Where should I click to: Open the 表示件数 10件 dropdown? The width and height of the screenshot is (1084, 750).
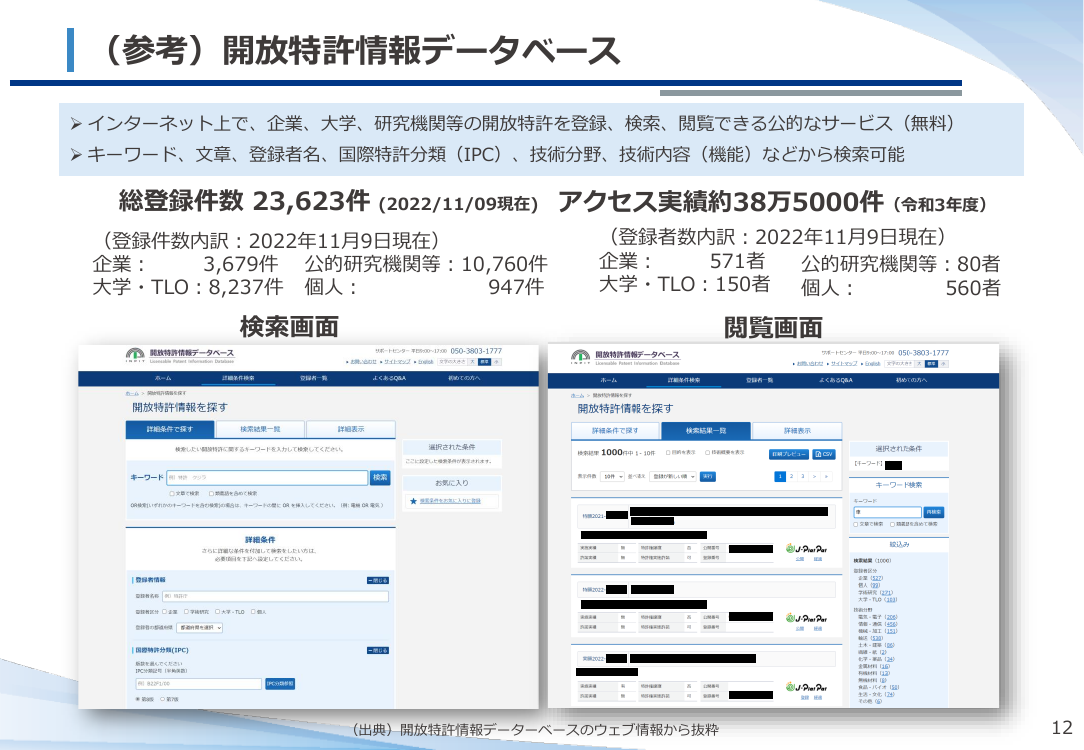(612, 476)
